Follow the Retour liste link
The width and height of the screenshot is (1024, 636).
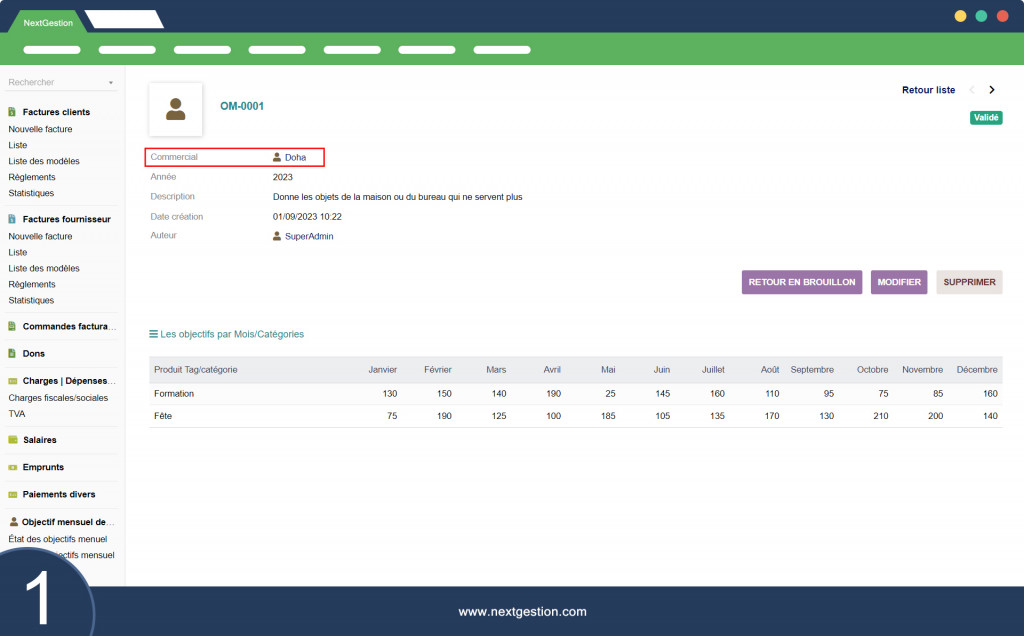tap(928, 90)
